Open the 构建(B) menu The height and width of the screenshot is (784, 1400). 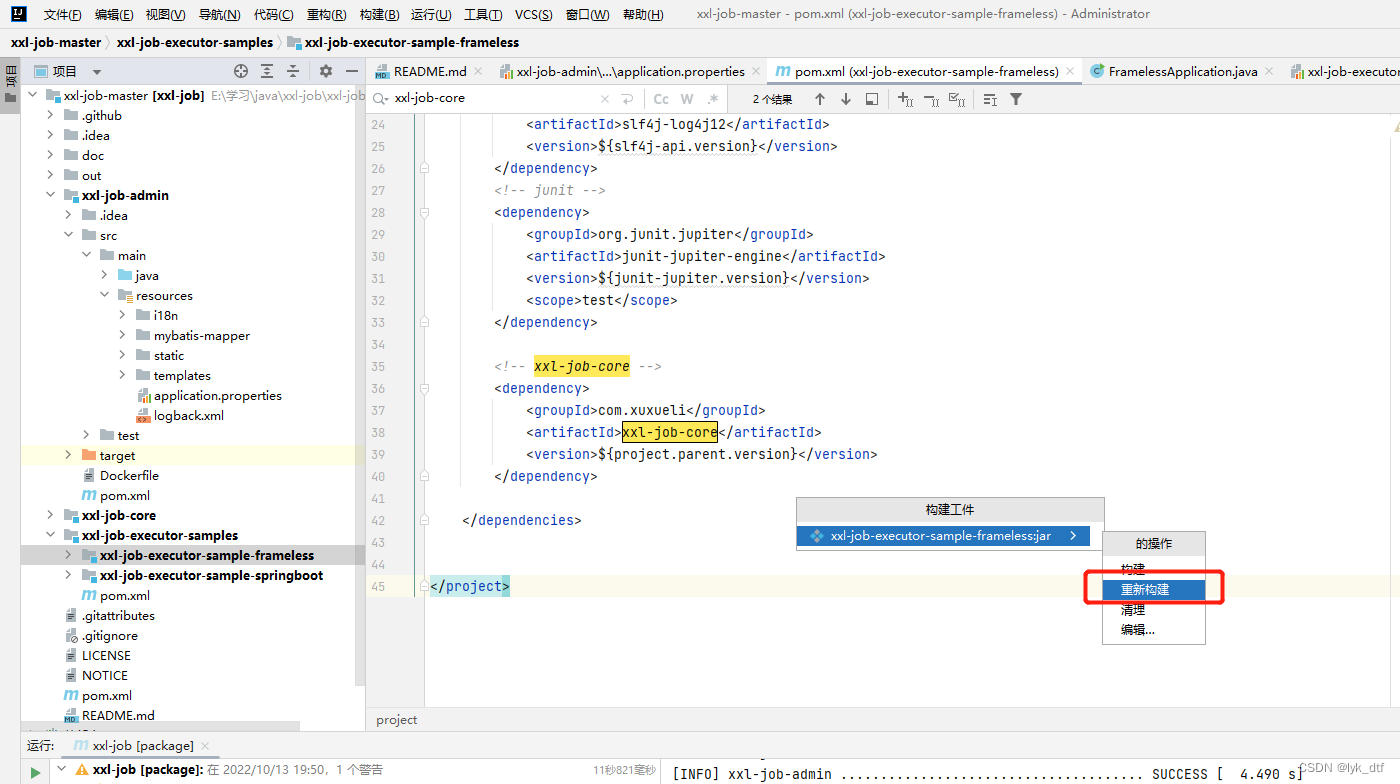(379, 14)
